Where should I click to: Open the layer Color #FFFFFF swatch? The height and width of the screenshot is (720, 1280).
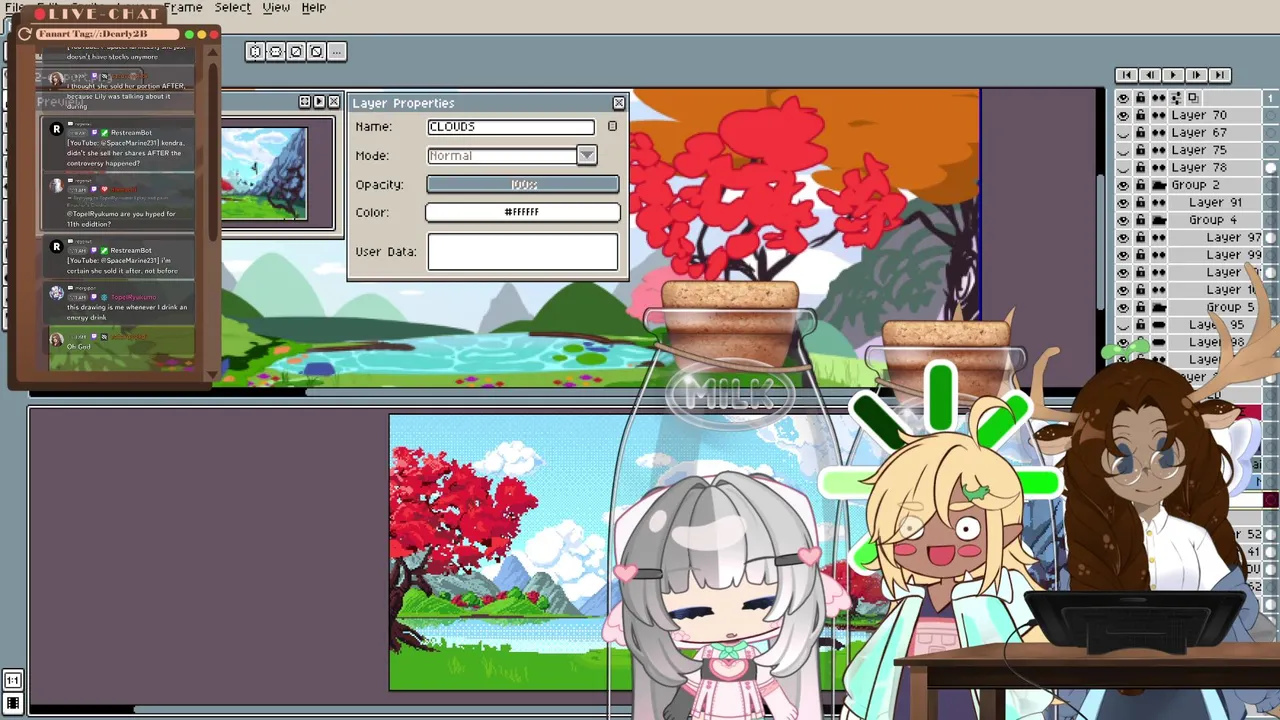click(x=523, y=212)
